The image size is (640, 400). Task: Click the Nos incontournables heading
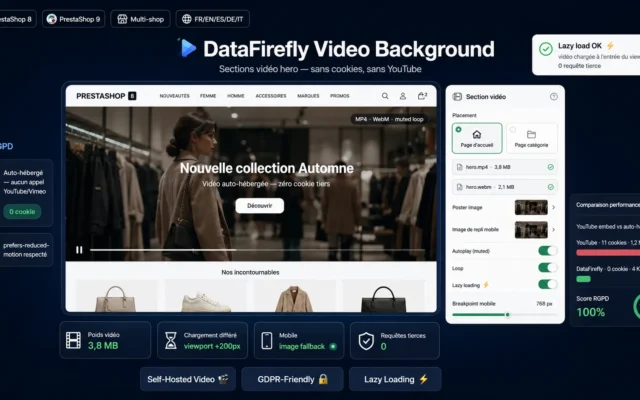[x=251, y=272]
